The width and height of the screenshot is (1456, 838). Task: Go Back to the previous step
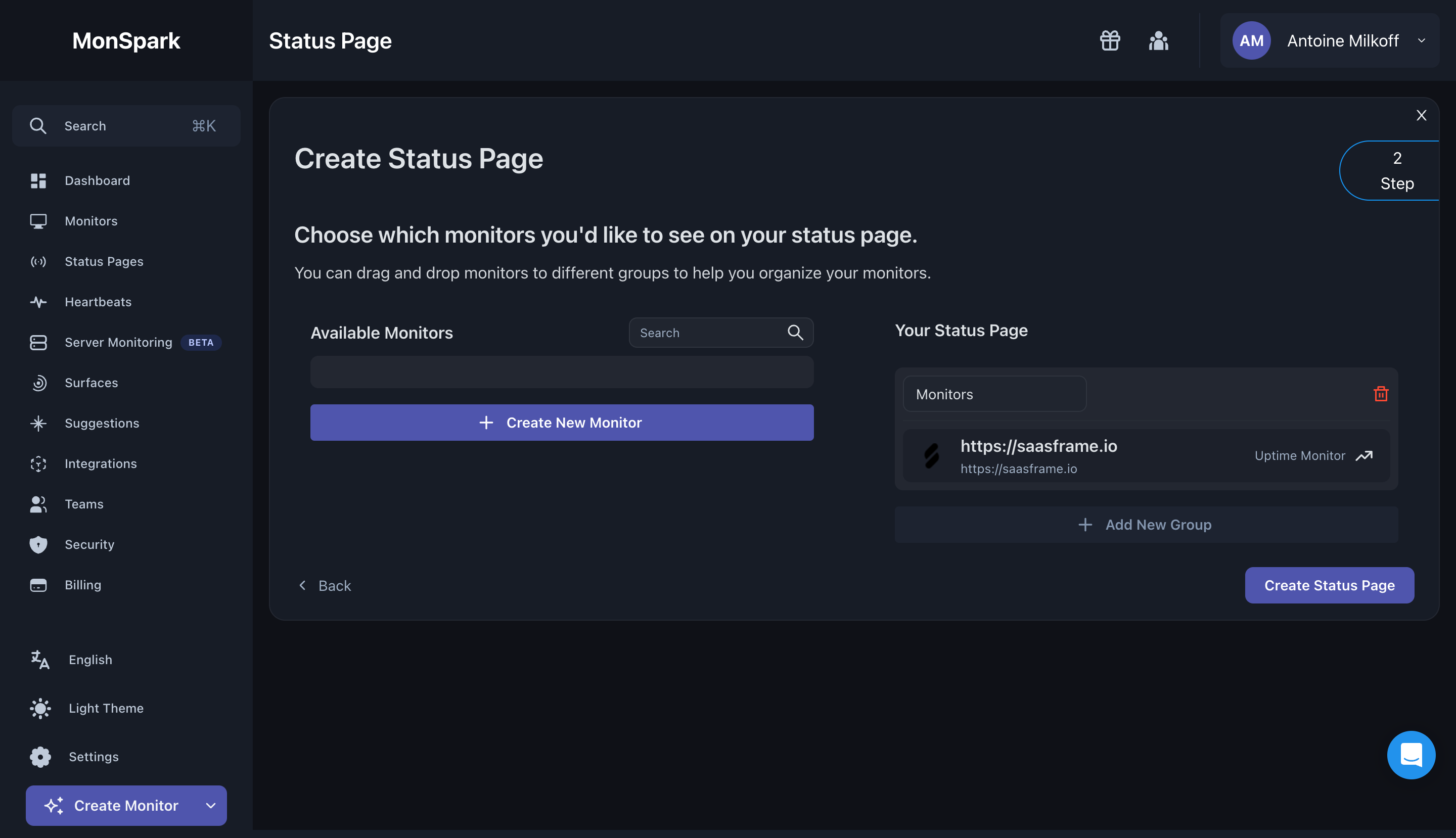tap(325, 585)
